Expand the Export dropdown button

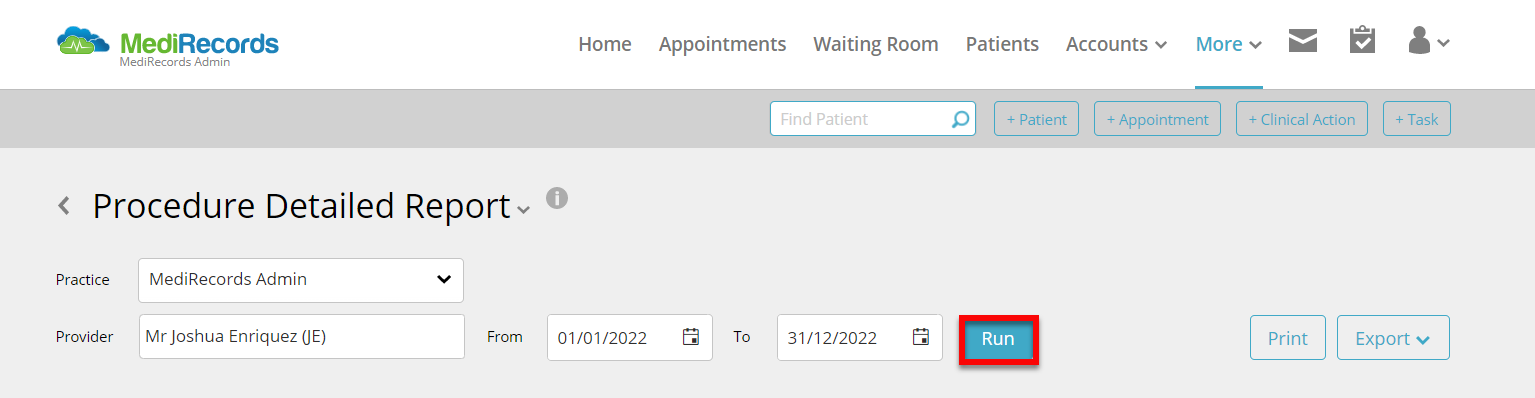[x=1393, y=338]
